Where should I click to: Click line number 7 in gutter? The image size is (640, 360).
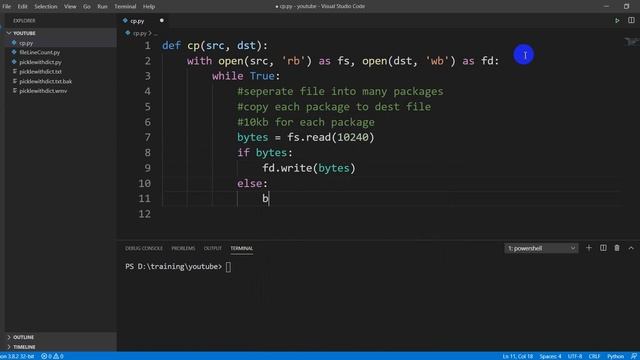pos(147,137)
